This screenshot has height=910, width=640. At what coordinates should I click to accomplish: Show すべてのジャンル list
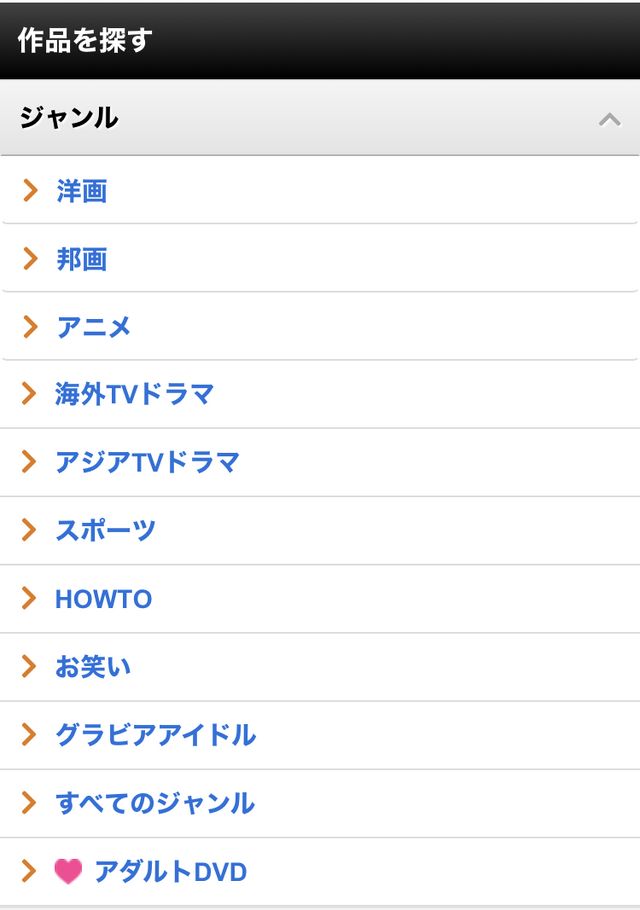click(x=155, y=803)
